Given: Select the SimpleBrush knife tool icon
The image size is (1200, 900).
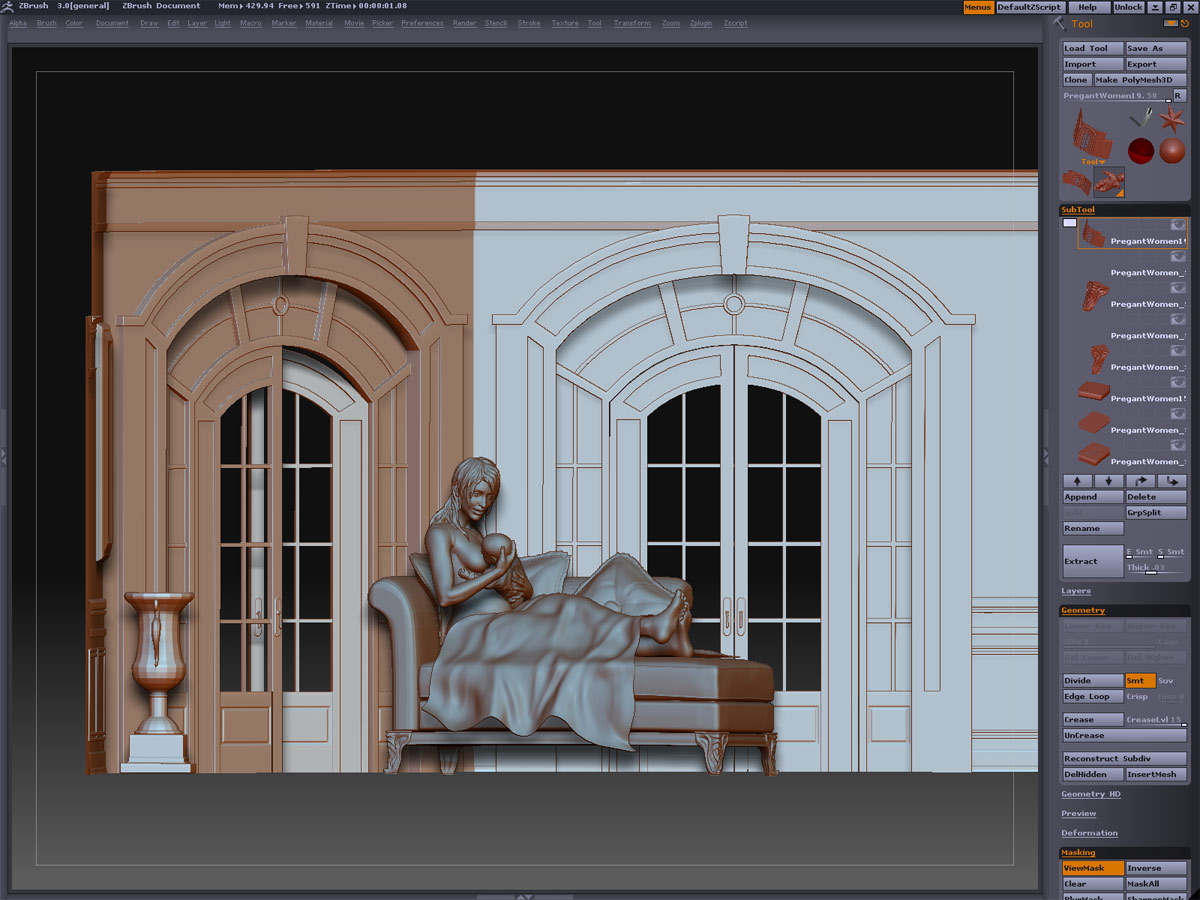Looking at the screenshot, I should click(x=1141, y=120).
